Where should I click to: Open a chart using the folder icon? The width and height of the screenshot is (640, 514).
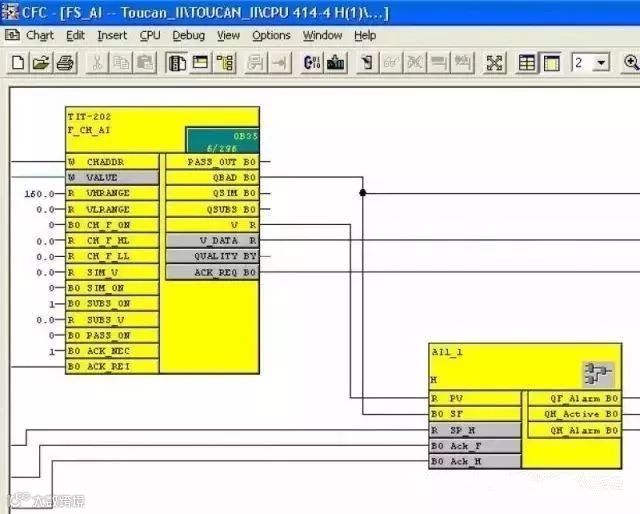pyautogui.click(x=41, y=63)
